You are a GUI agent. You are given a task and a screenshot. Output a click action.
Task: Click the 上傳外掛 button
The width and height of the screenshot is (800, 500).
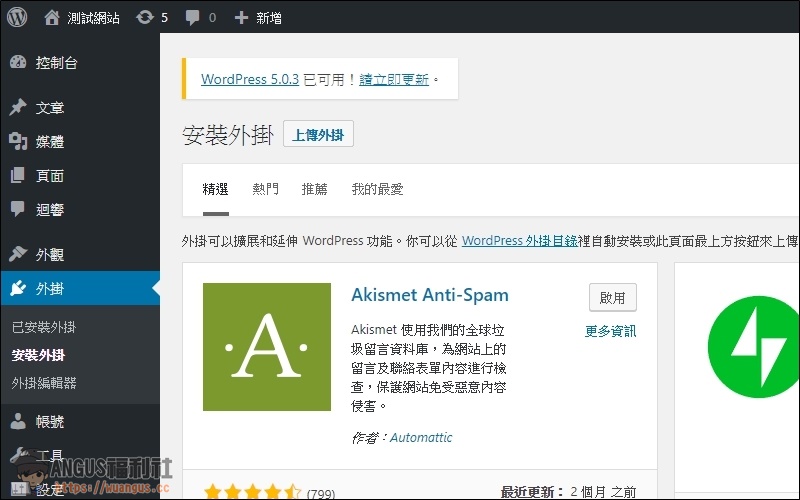pyautogui.click(x=318, y=135)
